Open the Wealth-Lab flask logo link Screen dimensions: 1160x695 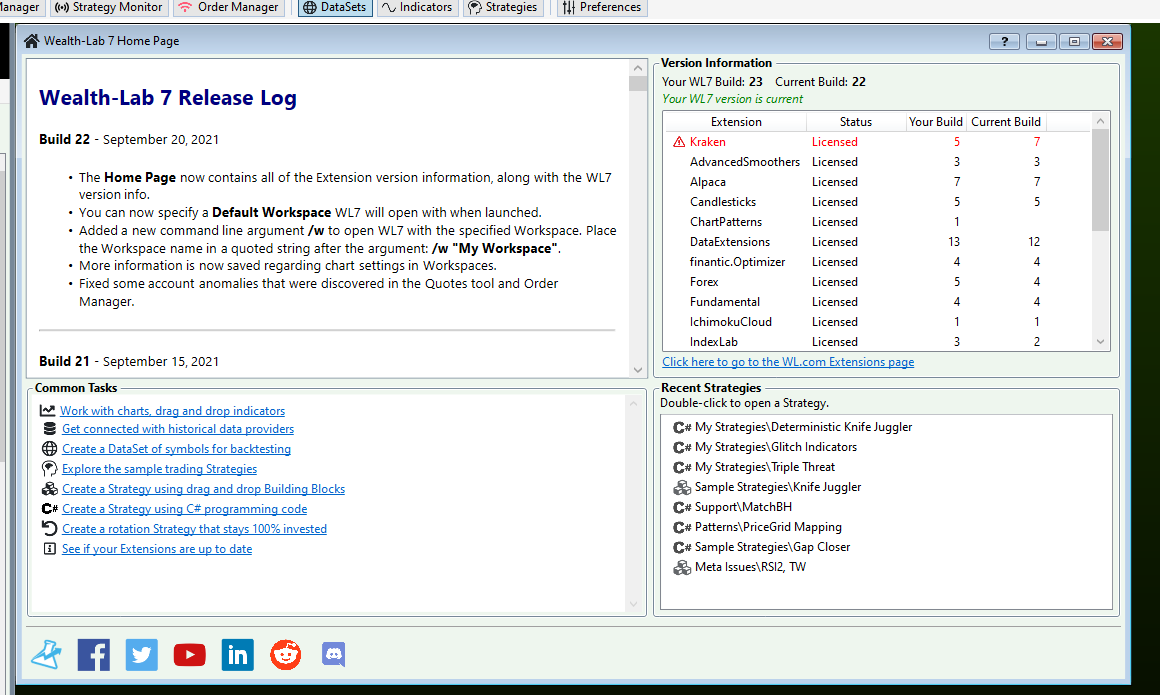tap(46, 655)
